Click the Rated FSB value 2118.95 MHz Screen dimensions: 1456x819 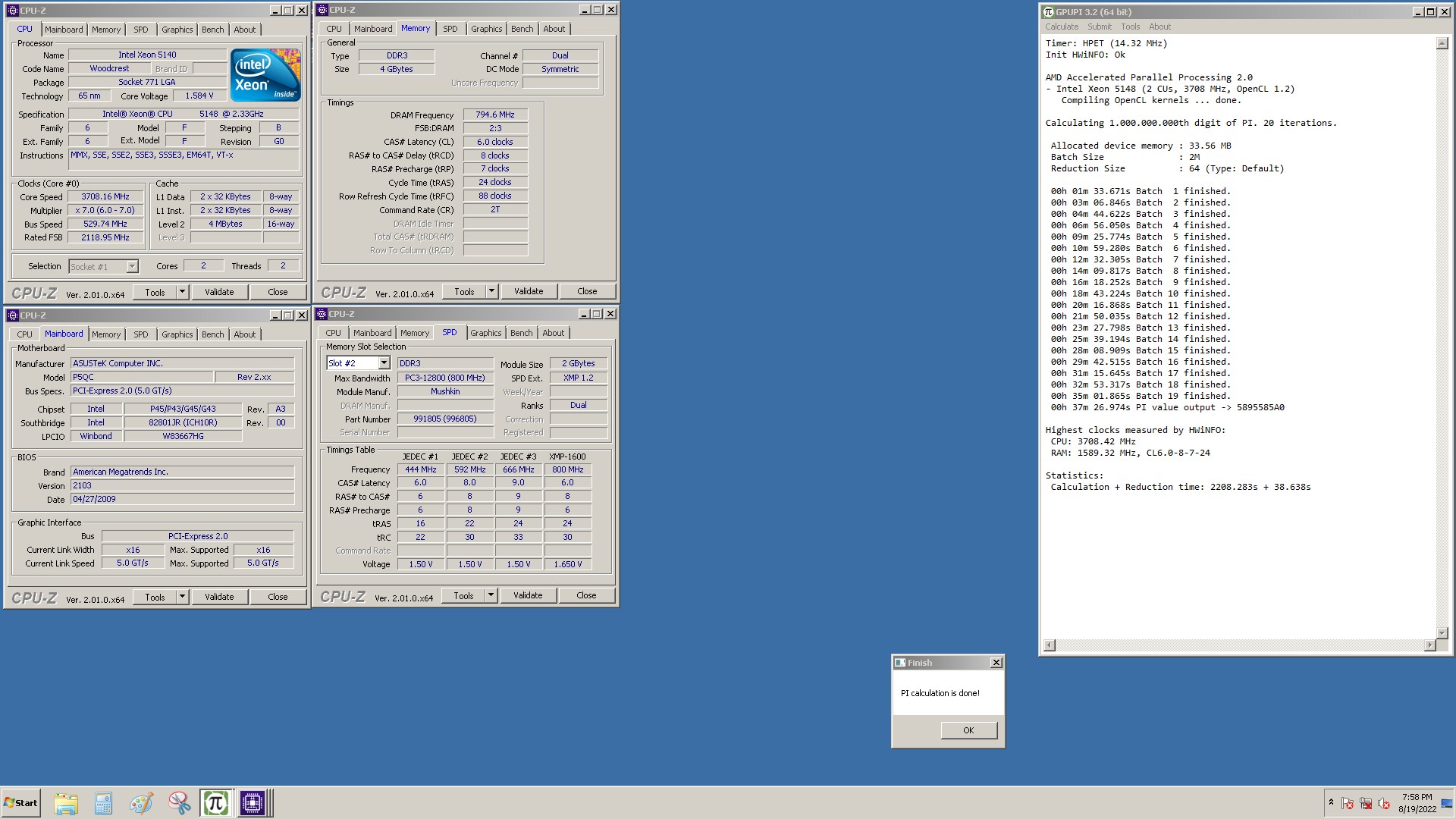coord(105,237)
